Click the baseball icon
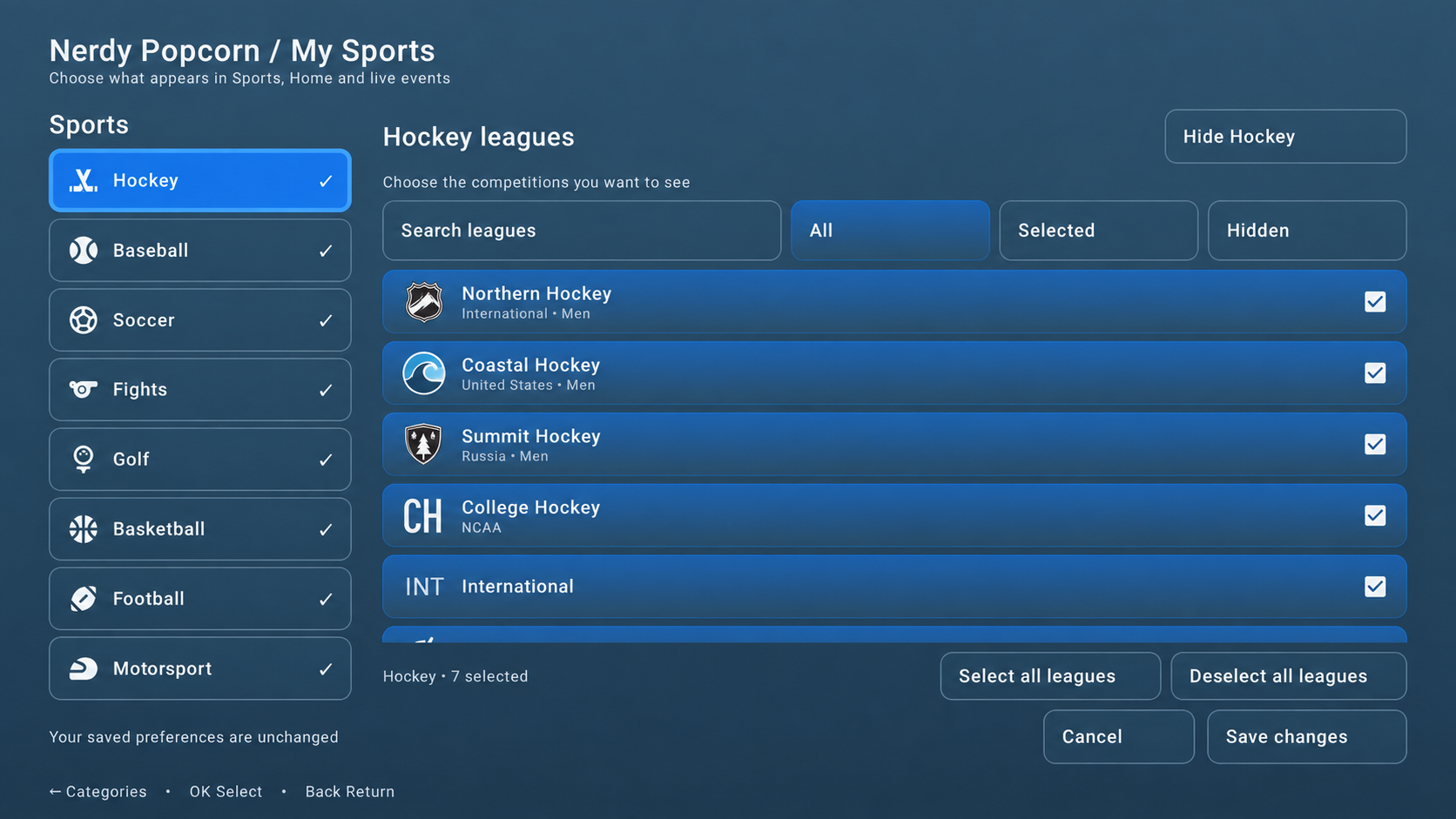 click(84, 251)
